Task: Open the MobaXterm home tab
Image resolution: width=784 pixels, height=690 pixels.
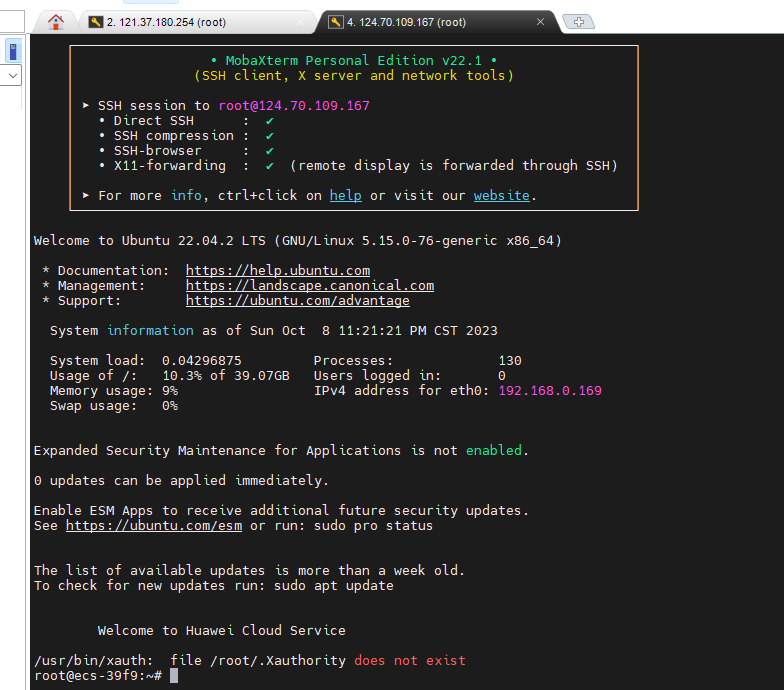Action: point(56,22)
